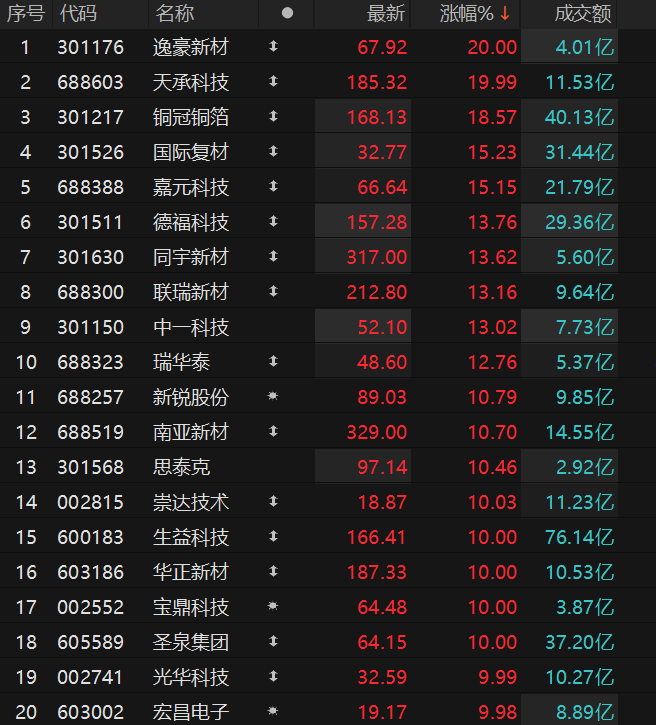The width and height of the screenshot is (656, 725).
Task: Click the red sort arrow beside 涨幅%
Action: (505, 14)
